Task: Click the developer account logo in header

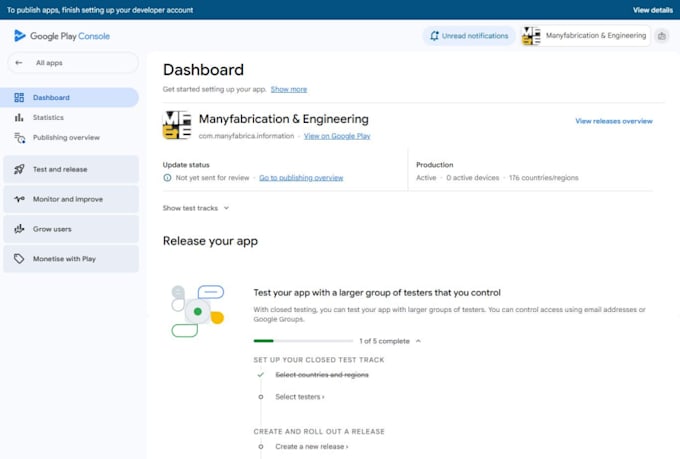Action: pyautogui.click(x=531, y=36)
